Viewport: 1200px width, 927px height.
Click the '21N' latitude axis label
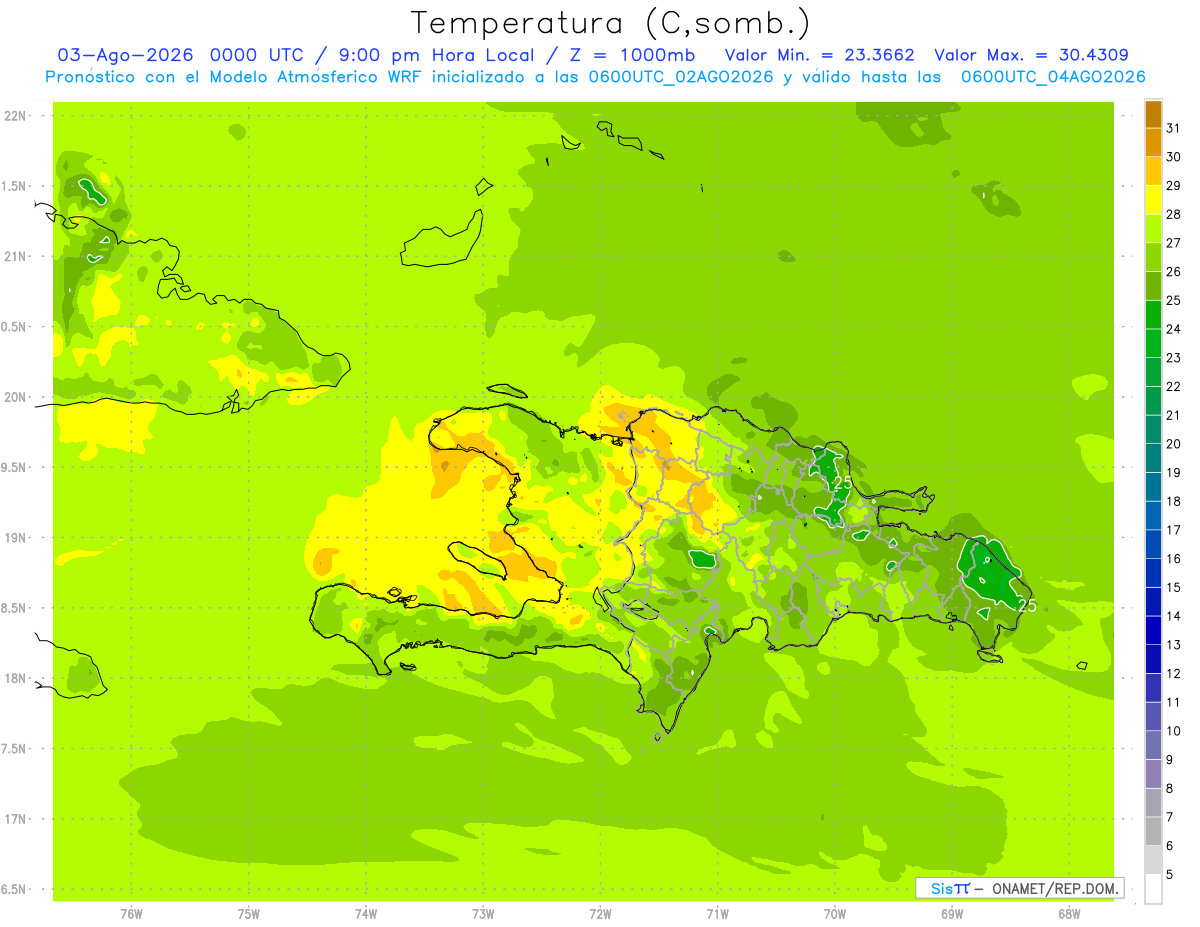click(x=15, y=256)
